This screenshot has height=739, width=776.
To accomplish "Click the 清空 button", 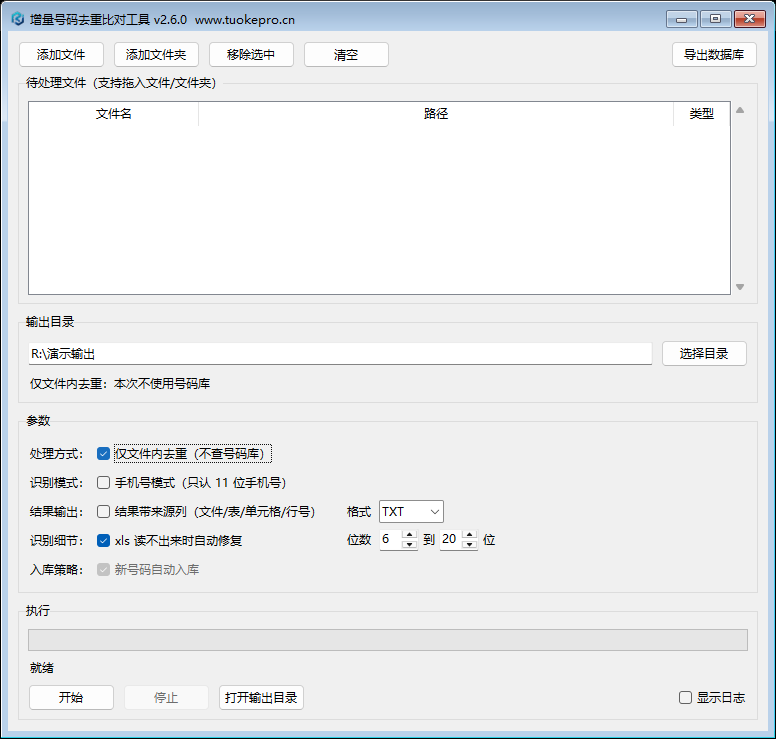I will coord(346,54).
